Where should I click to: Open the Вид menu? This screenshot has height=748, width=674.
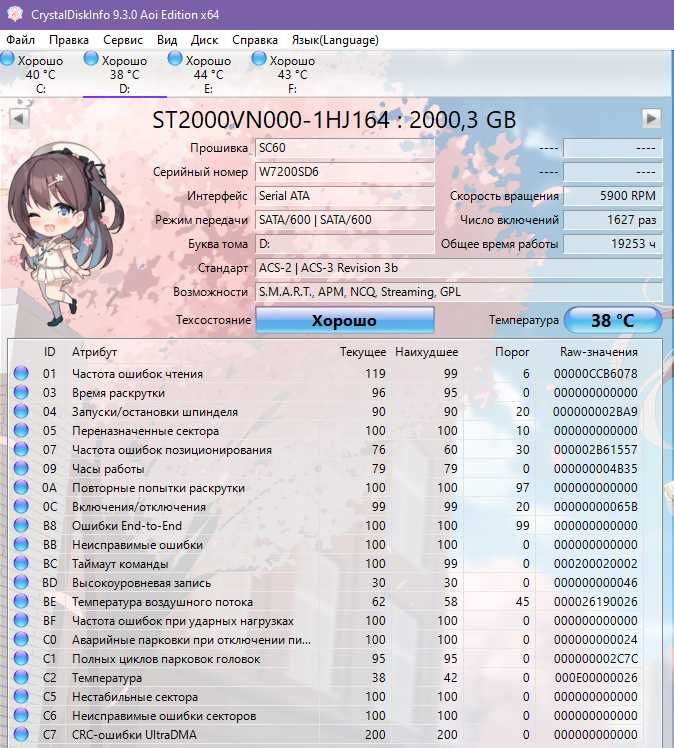(x=166, y=40)
